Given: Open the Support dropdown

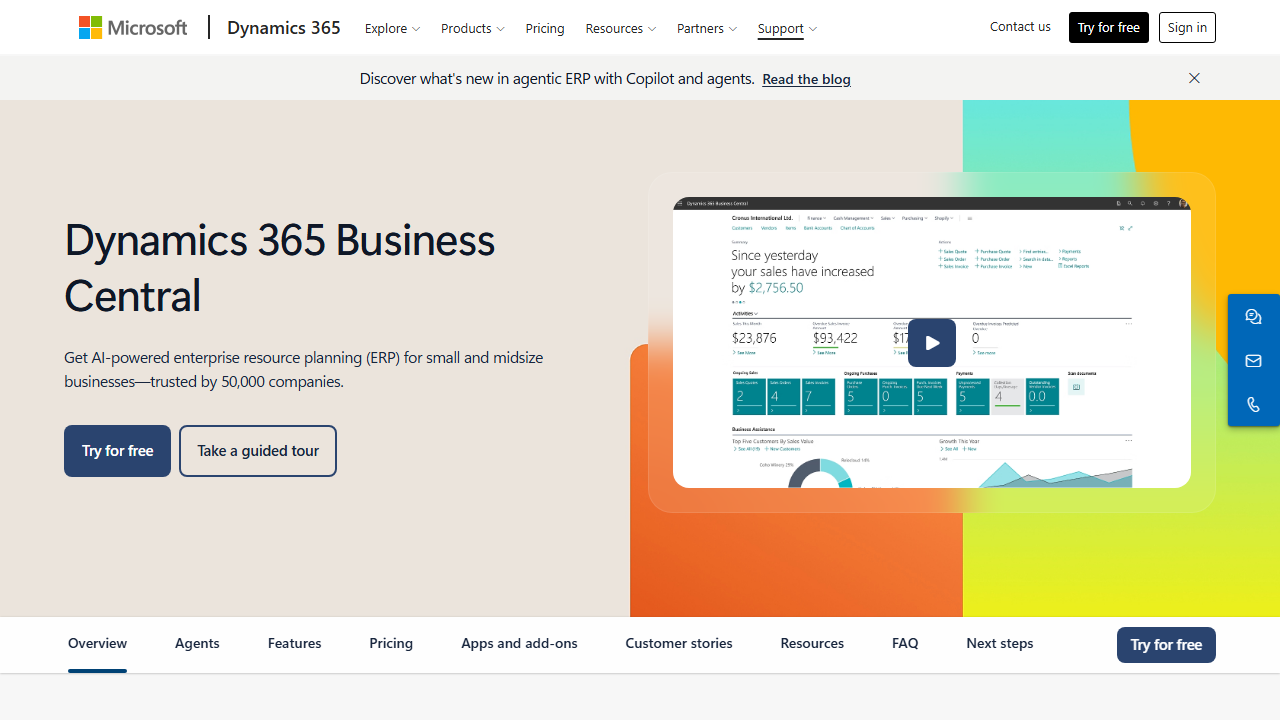Looking at the screenshot, I should click(x=787, y=28).
